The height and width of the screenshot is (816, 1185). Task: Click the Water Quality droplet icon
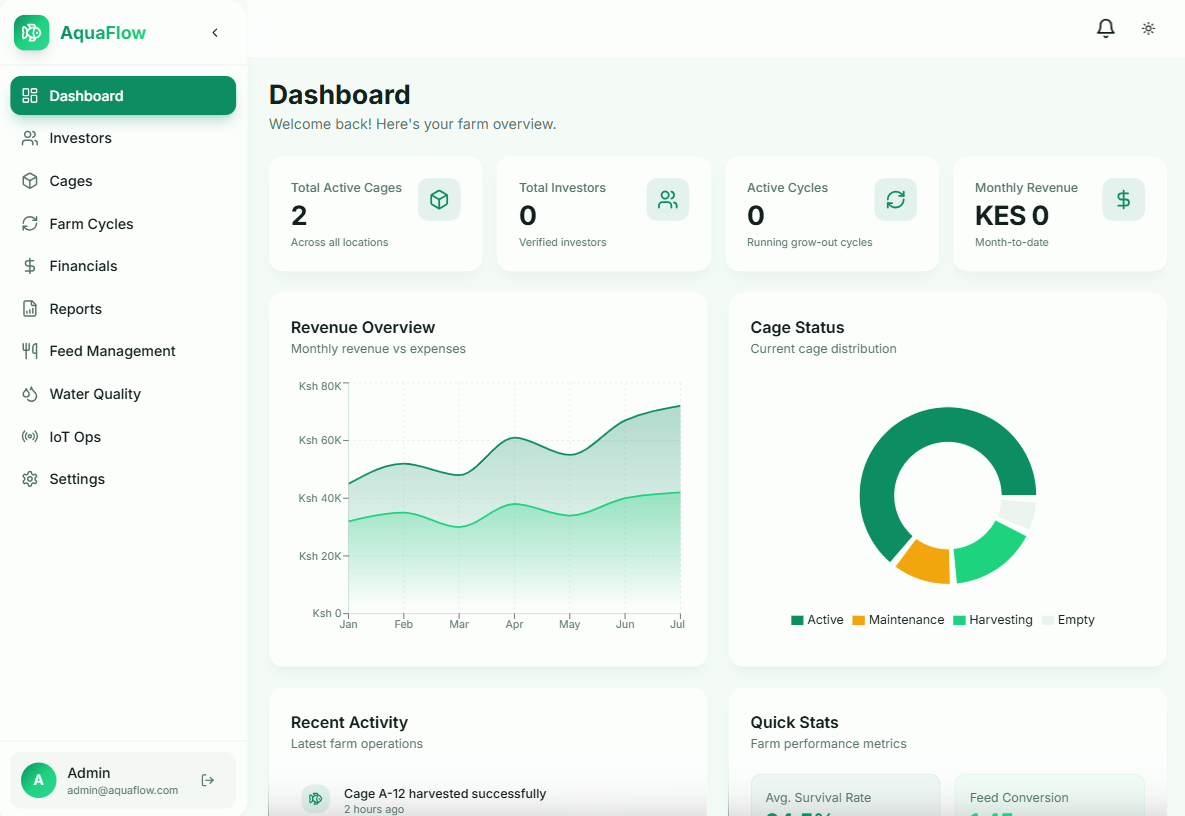[29, 394]
